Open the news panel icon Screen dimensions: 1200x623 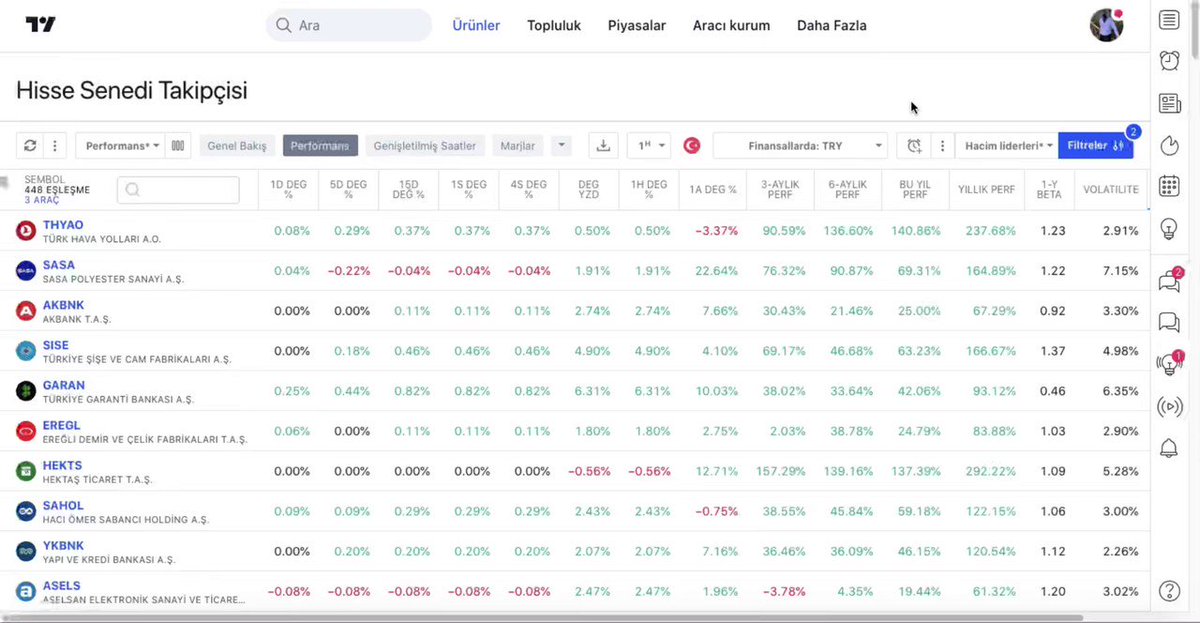(1169, 103)
